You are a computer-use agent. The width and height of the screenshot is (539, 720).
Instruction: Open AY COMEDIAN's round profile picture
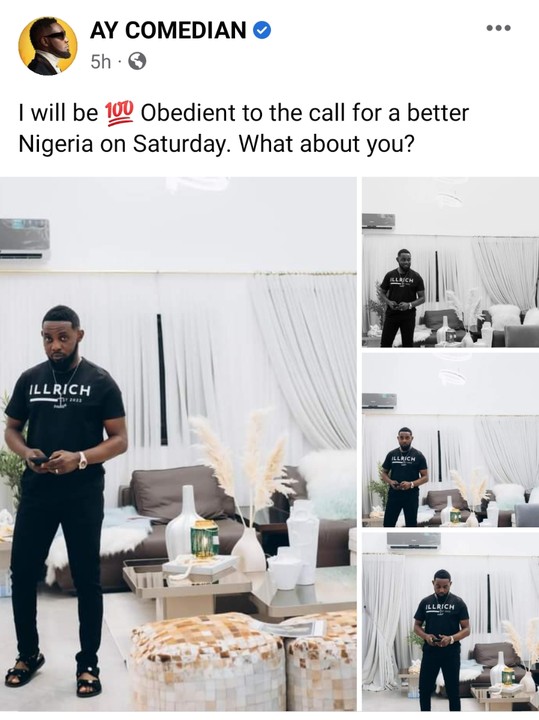pyautogui.click(x=47, y=46)
